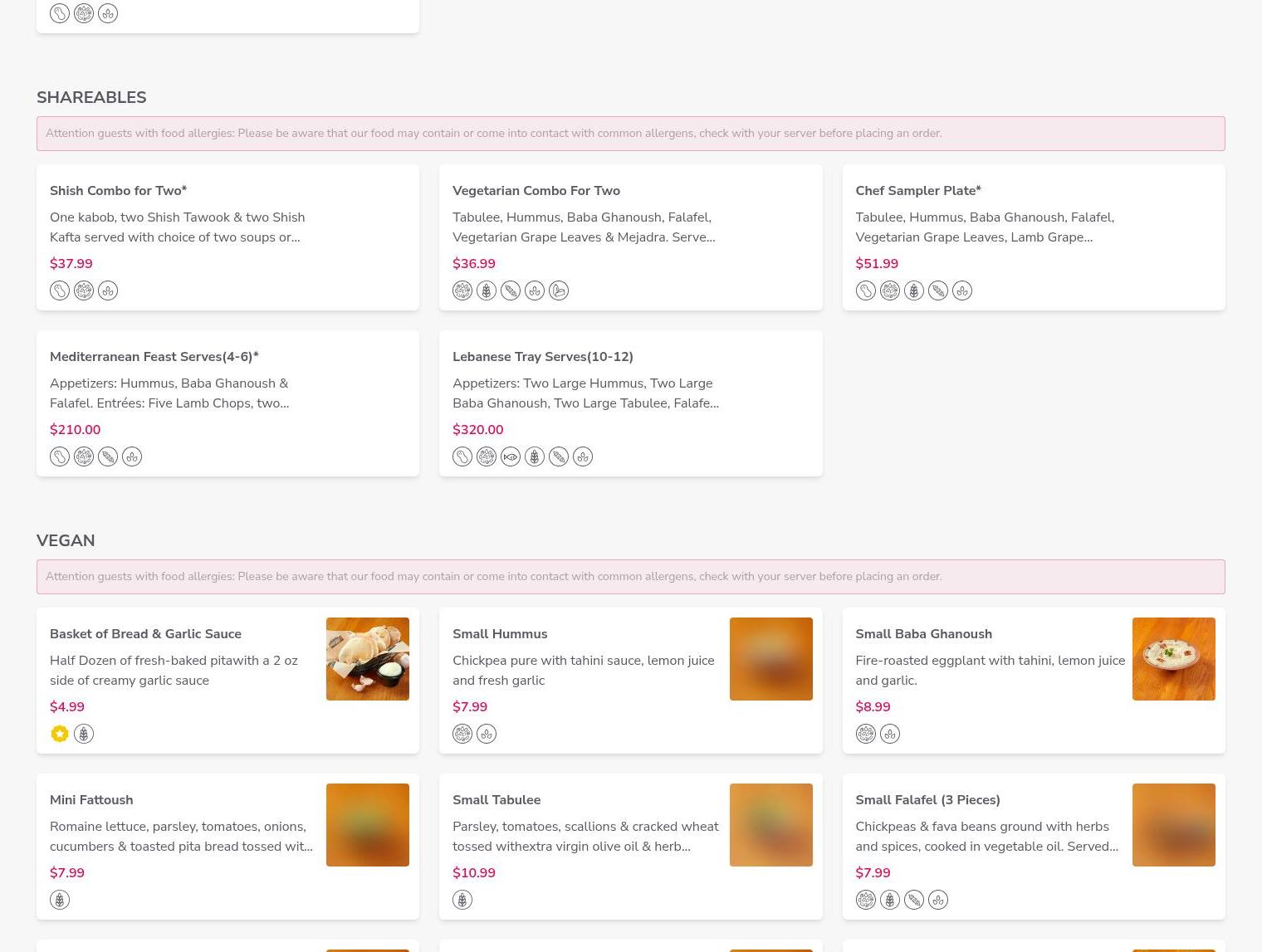Screen dimensions: 1262x952
Task: Click the peanut allergen icon on Shish Combo
Action: 60,290
